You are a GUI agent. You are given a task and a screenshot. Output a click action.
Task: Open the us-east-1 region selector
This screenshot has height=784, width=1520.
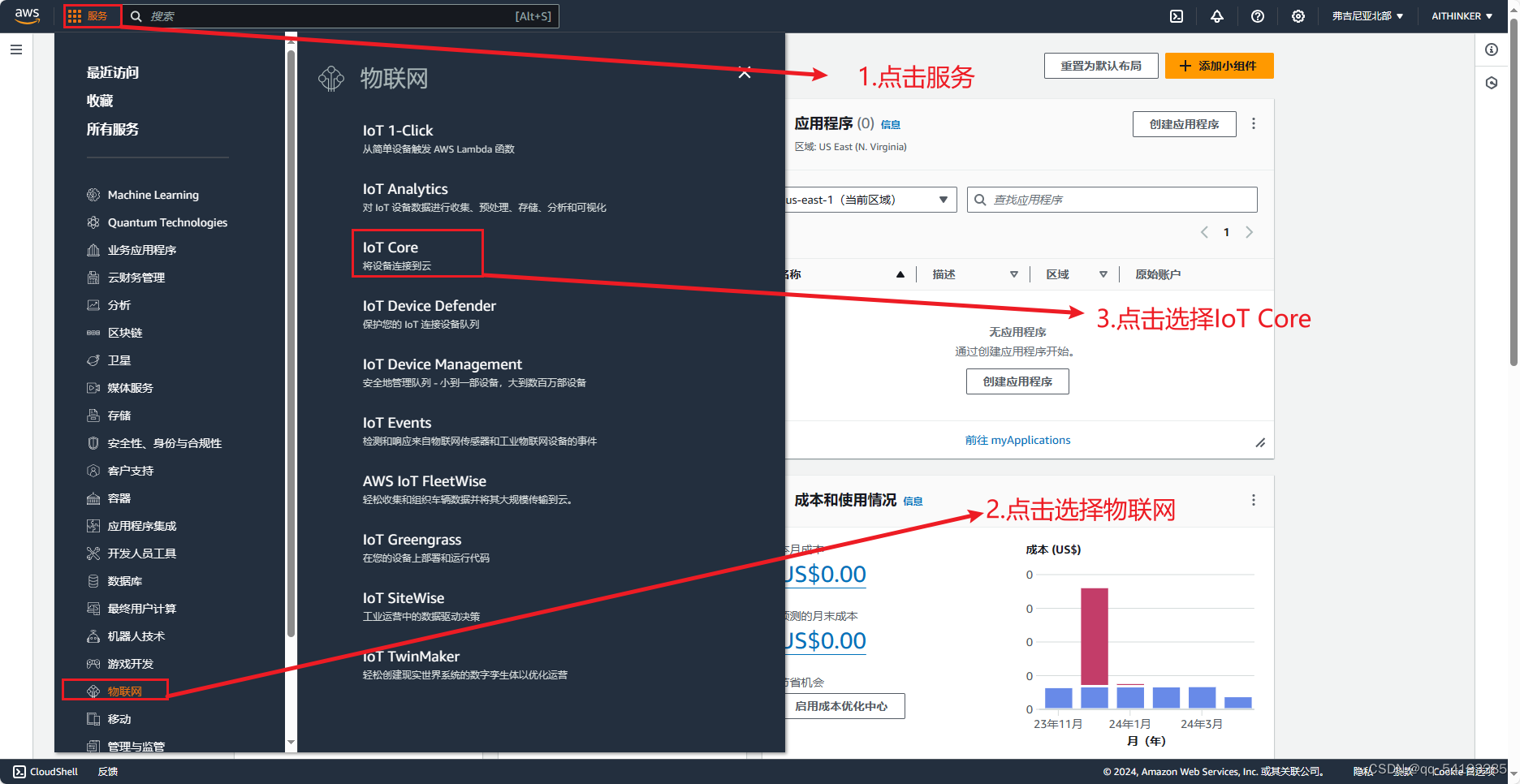870,200
